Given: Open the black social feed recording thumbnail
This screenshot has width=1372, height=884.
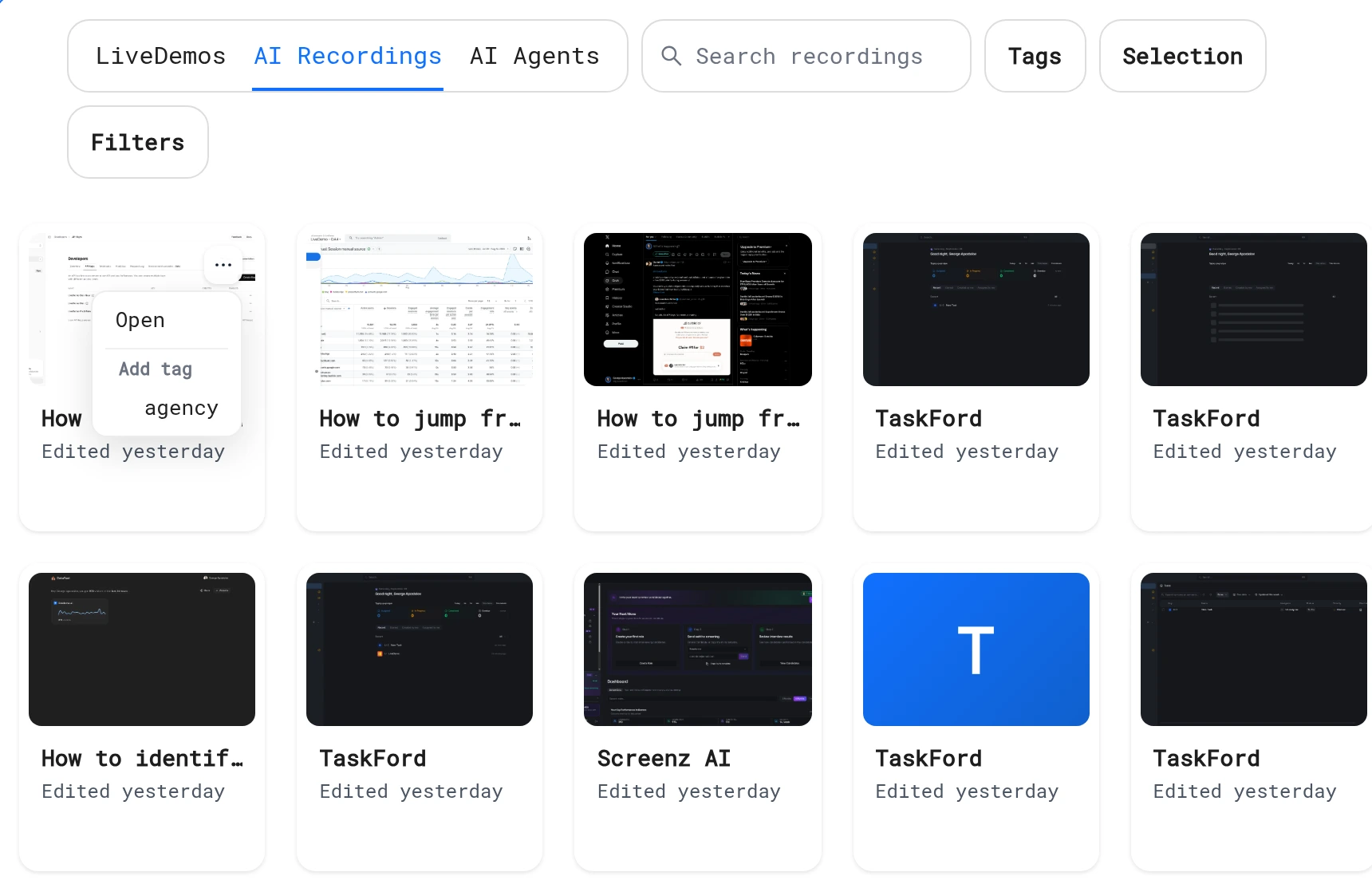Looking at the screenshot, I should click(698, 310).
